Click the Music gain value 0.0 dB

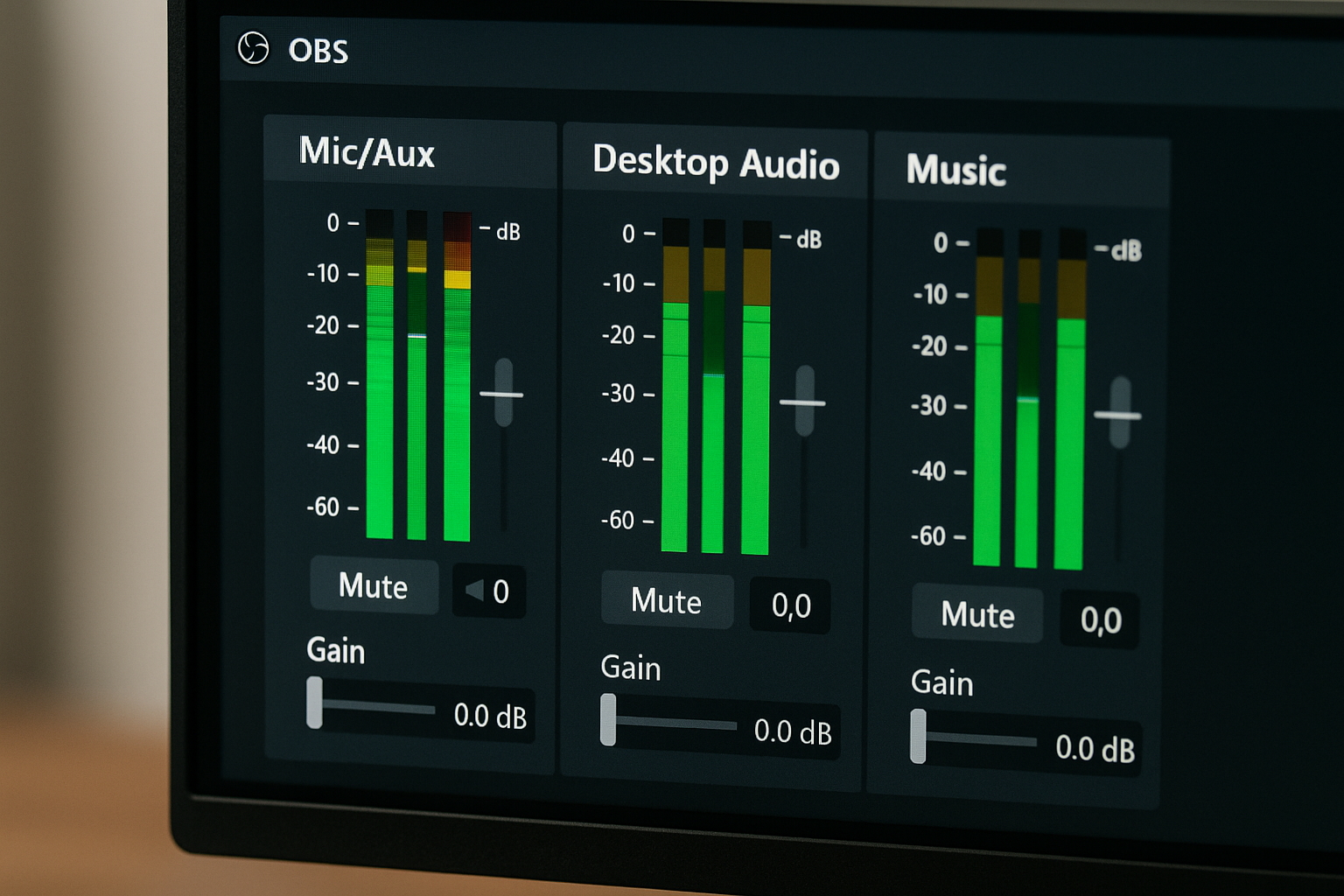[x=1095, y=748]
